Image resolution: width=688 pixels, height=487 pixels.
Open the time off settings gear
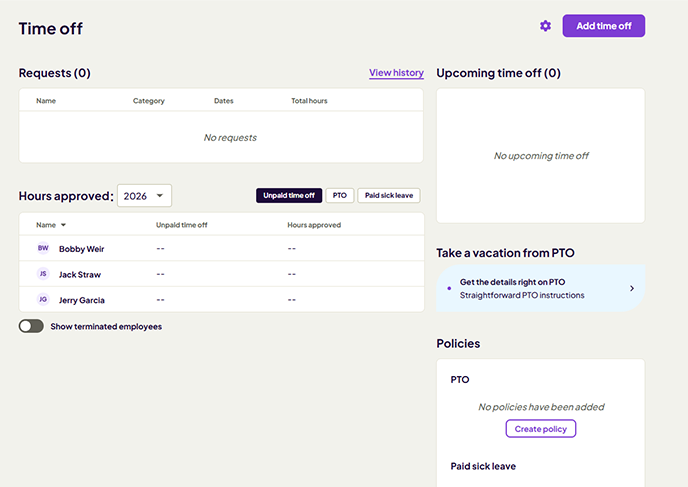click(x=545, y=26)
